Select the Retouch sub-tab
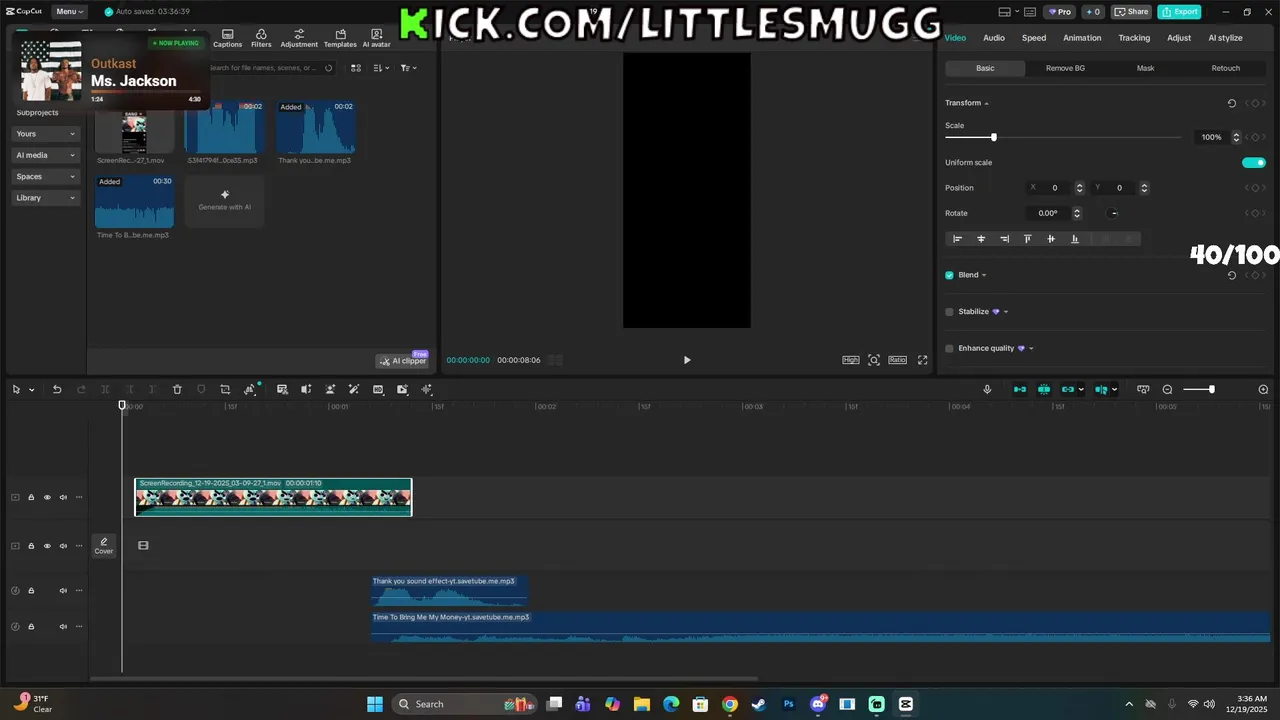The image size is (1280, 720). coord(1225,68)
